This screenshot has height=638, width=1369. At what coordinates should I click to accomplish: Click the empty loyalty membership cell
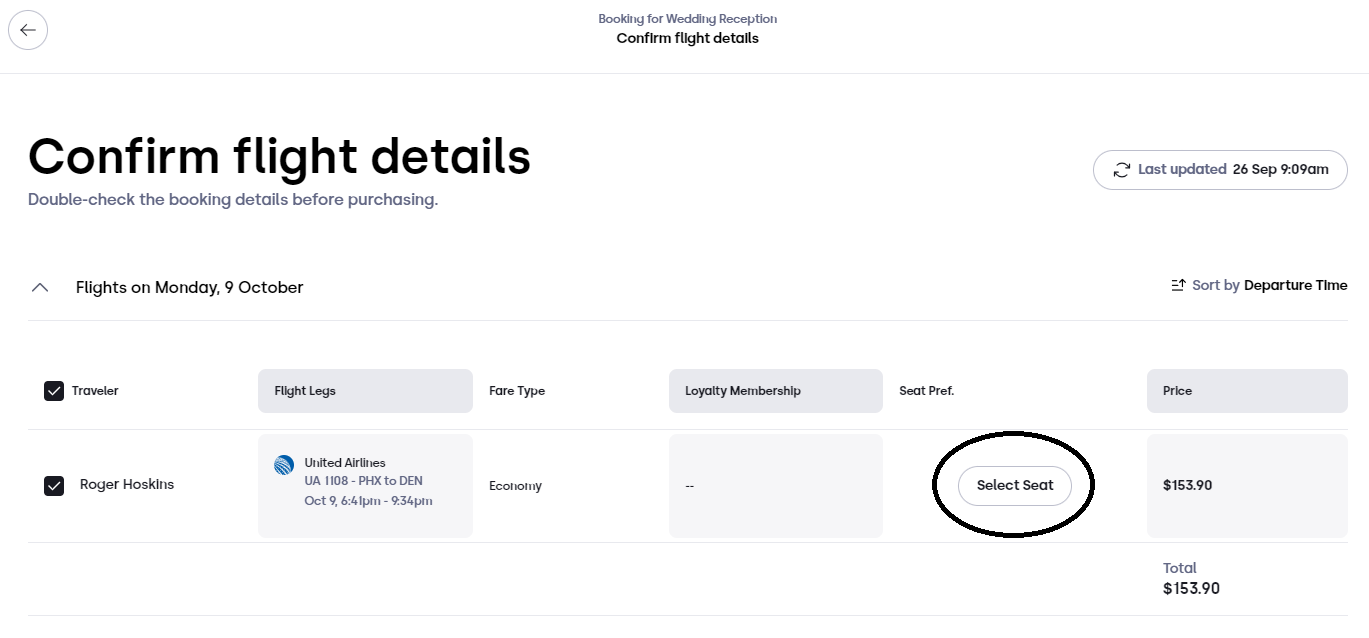776,486
